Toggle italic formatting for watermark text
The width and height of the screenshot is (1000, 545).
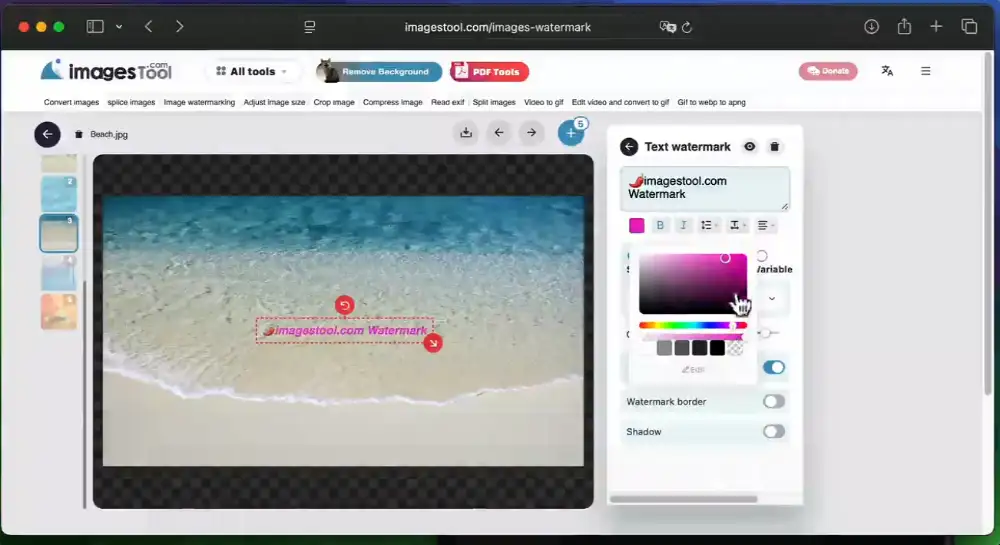(x=684, y=226)
